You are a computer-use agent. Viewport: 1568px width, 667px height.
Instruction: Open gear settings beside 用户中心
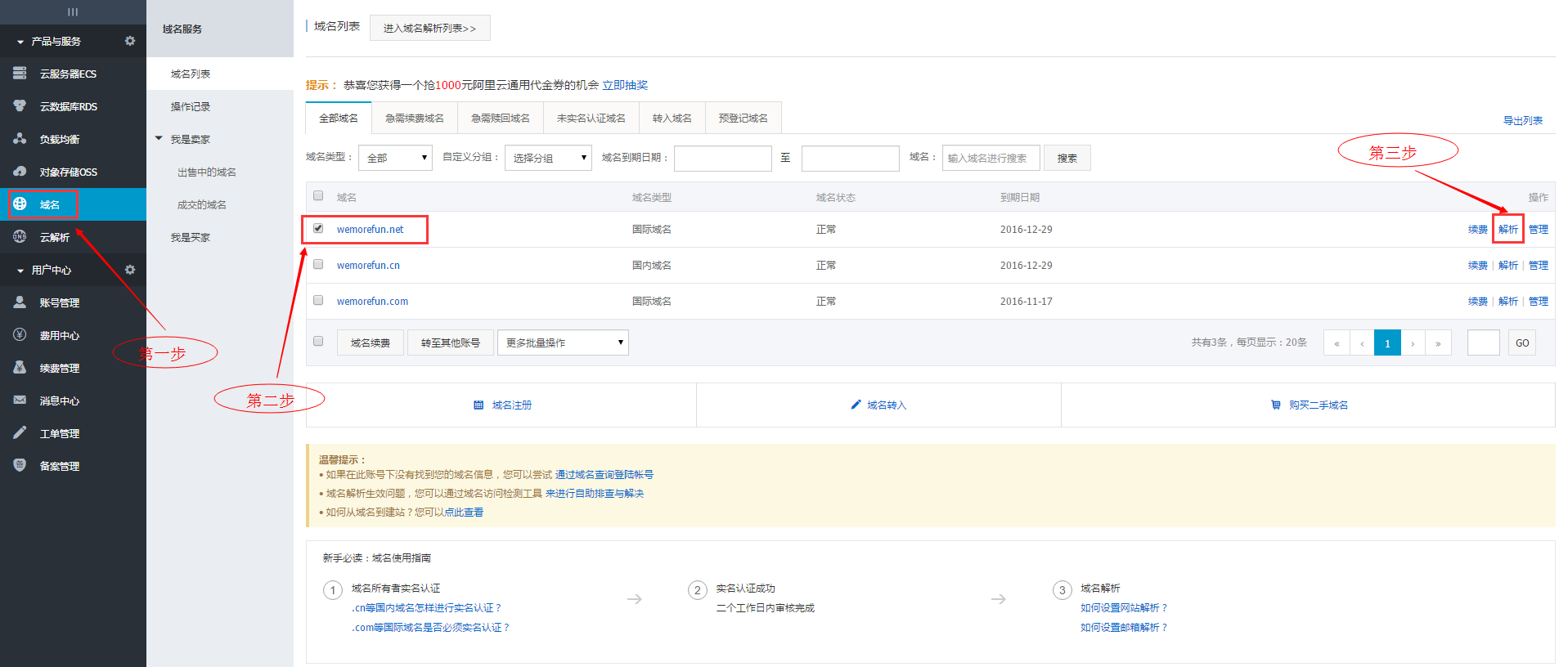130,270
